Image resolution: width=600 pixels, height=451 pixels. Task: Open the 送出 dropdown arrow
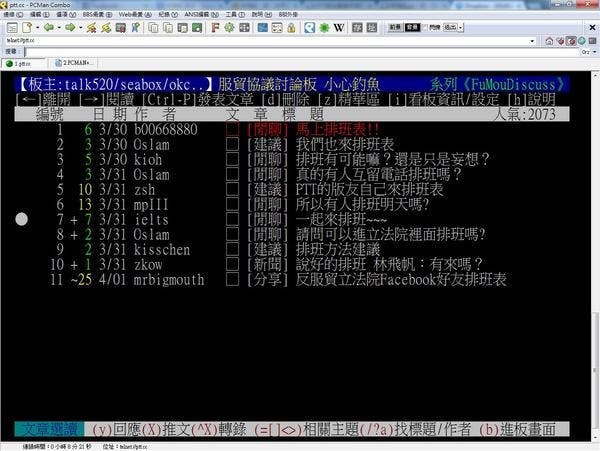(x=461, y=28)
